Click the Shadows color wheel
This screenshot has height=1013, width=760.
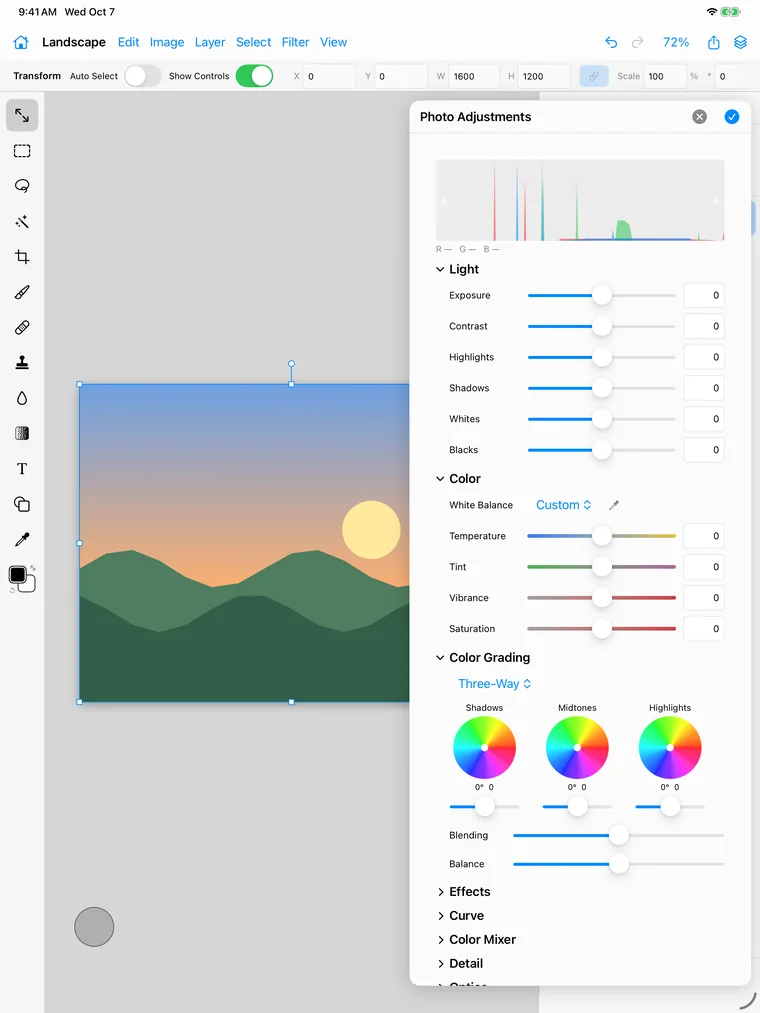485,747
